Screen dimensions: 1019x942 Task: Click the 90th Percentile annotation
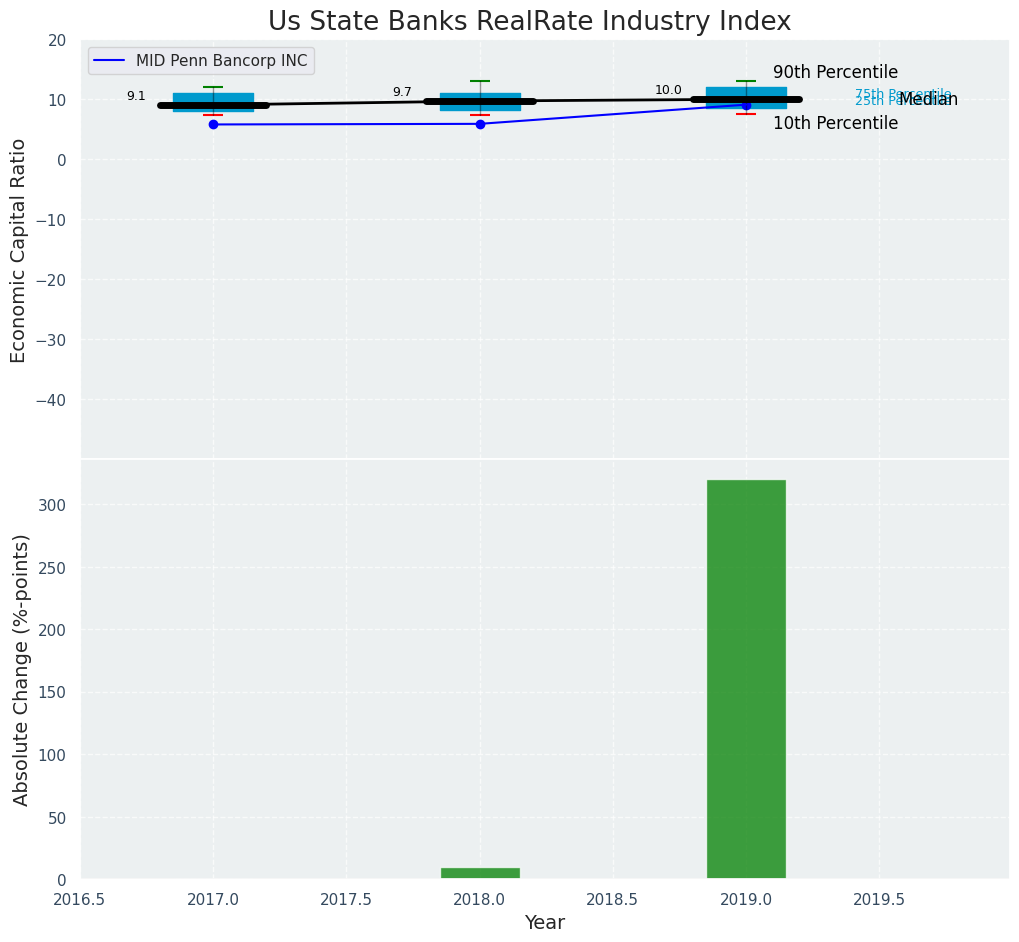point(835,73)
